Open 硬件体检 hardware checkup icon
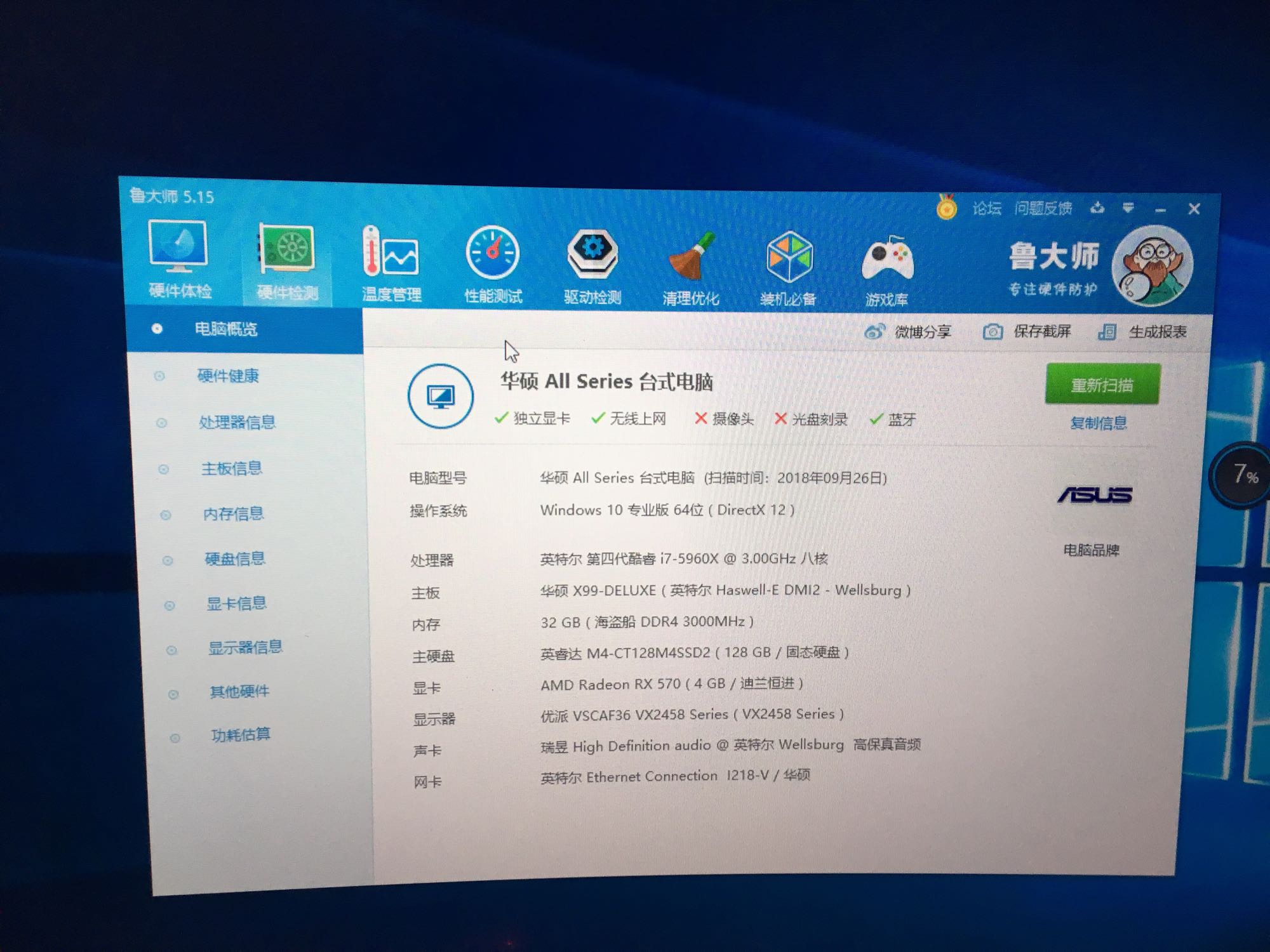 (x=178, y=249)
